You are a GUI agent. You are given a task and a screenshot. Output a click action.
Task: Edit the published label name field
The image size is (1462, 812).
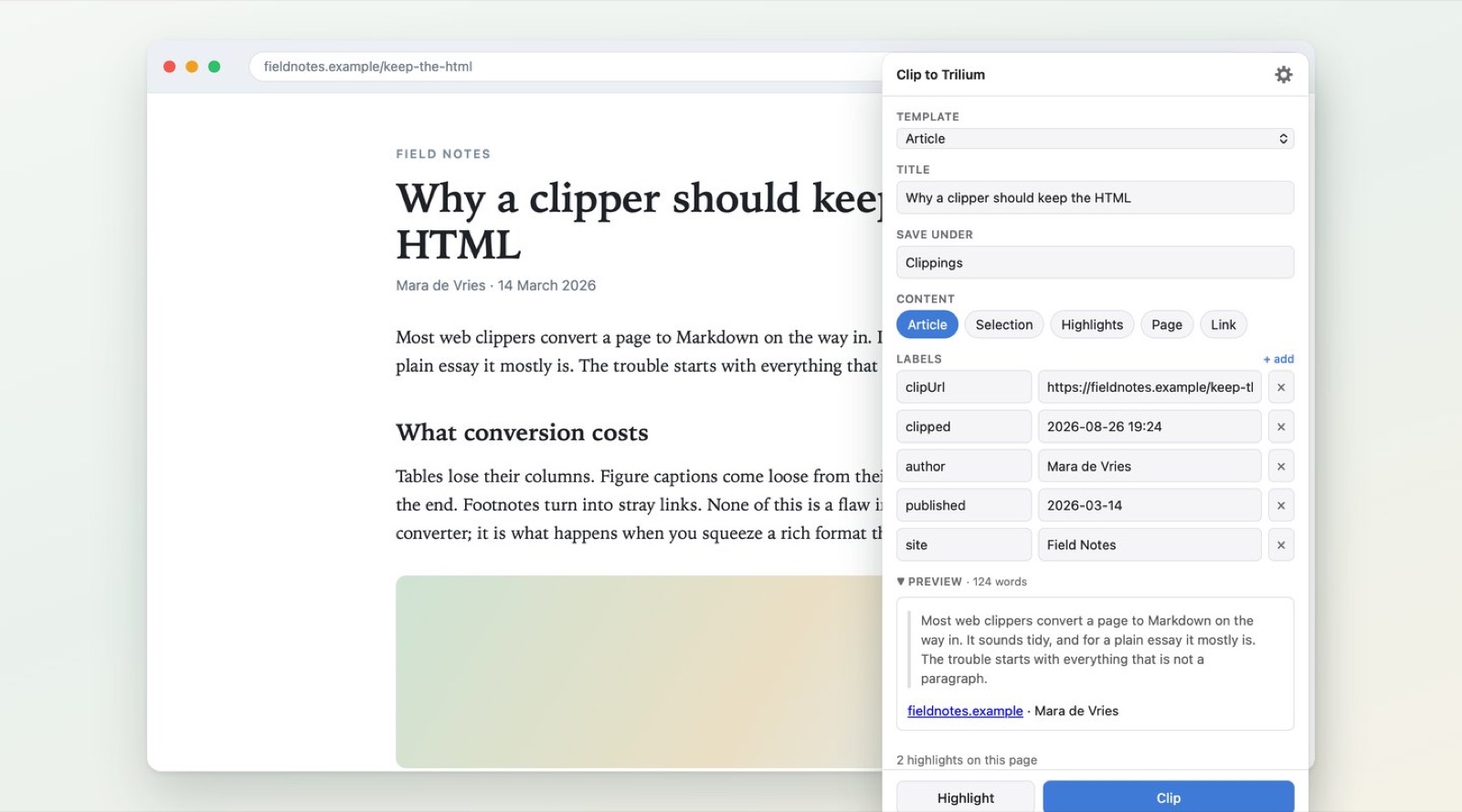(964, 506)
